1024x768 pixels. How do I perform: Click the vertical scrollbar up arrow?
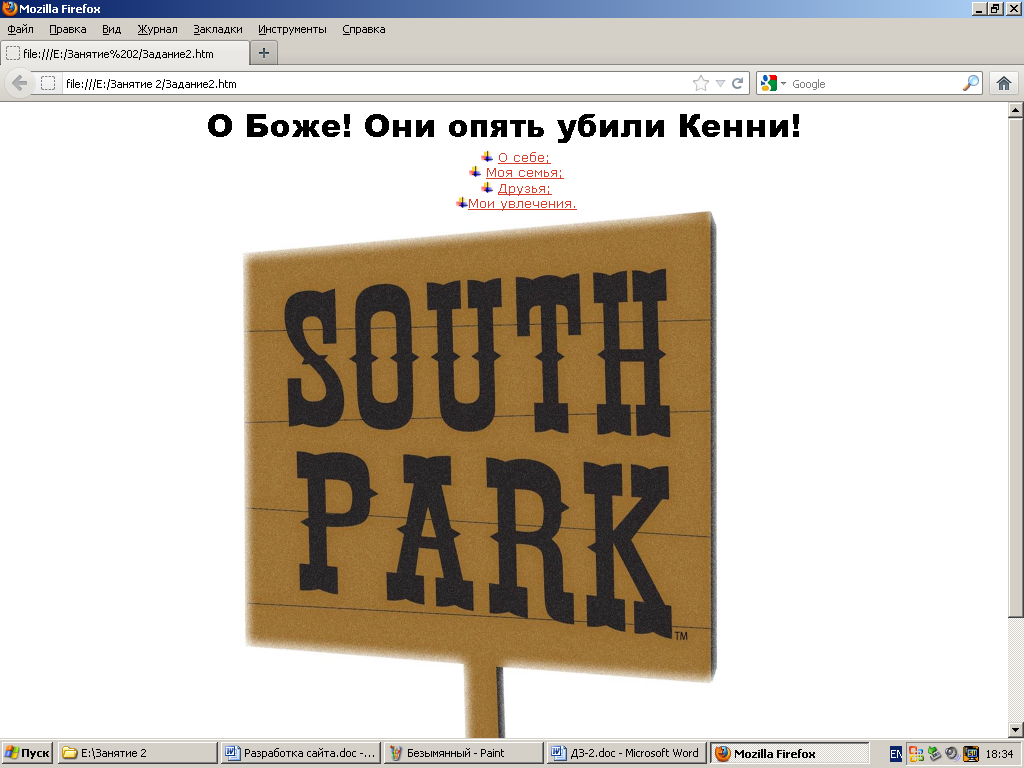1016,110
